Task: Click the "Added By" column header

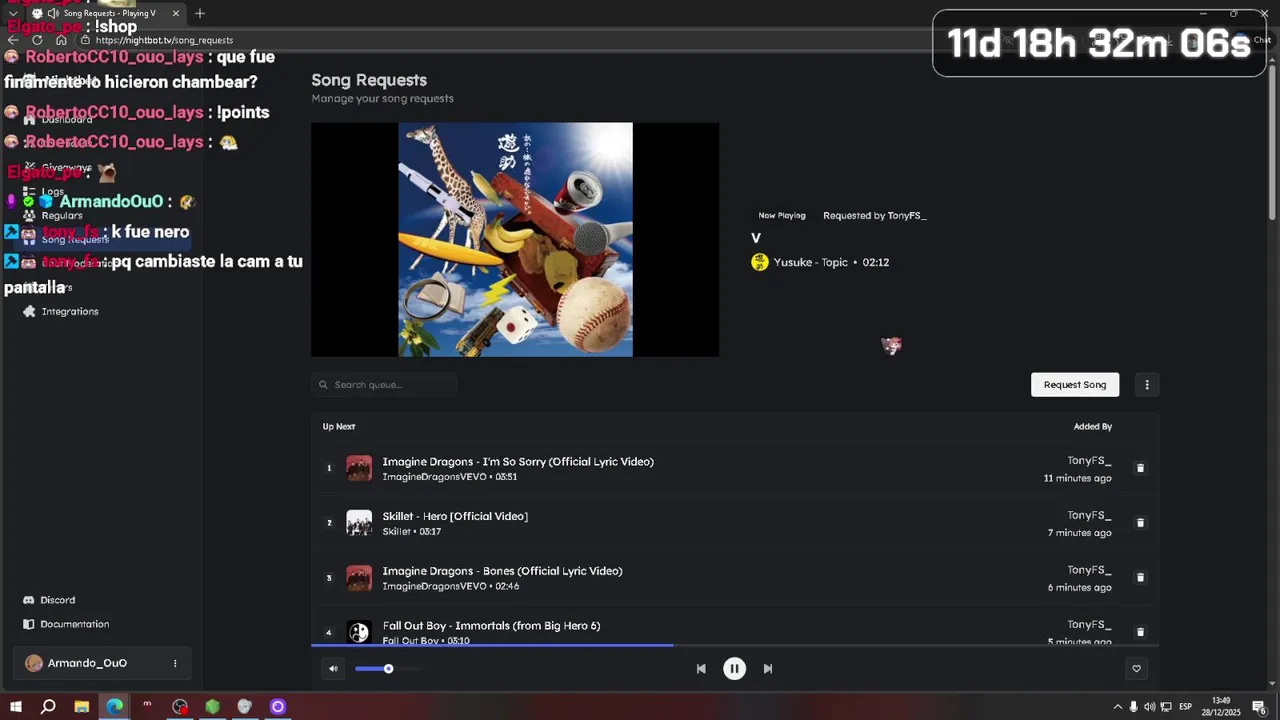Action: click(1092, 427)
